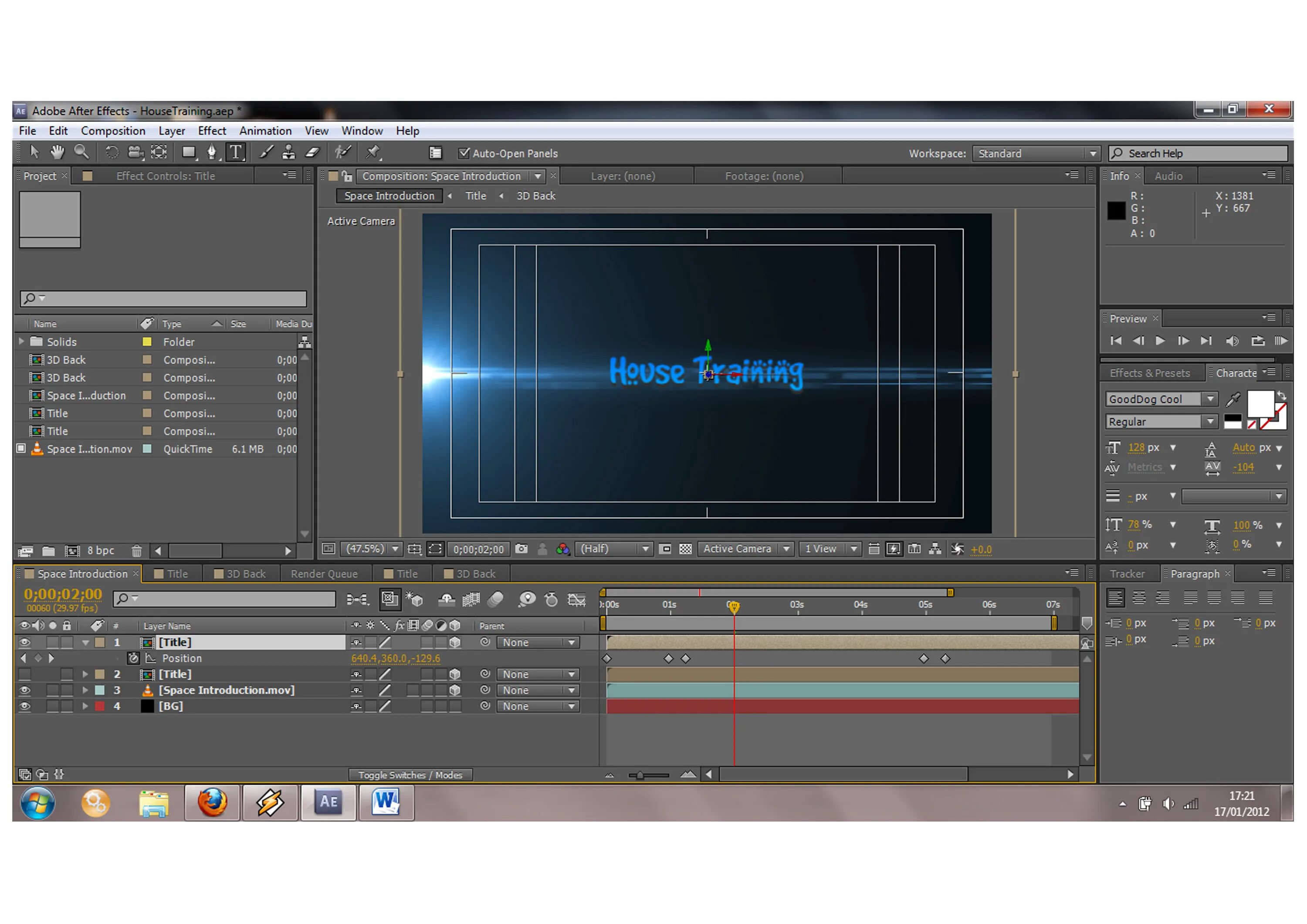Viewport: 1307px width, 924px height.
Task: Open the GoodDog Cool font dropdown
Action: point(1210,399)
